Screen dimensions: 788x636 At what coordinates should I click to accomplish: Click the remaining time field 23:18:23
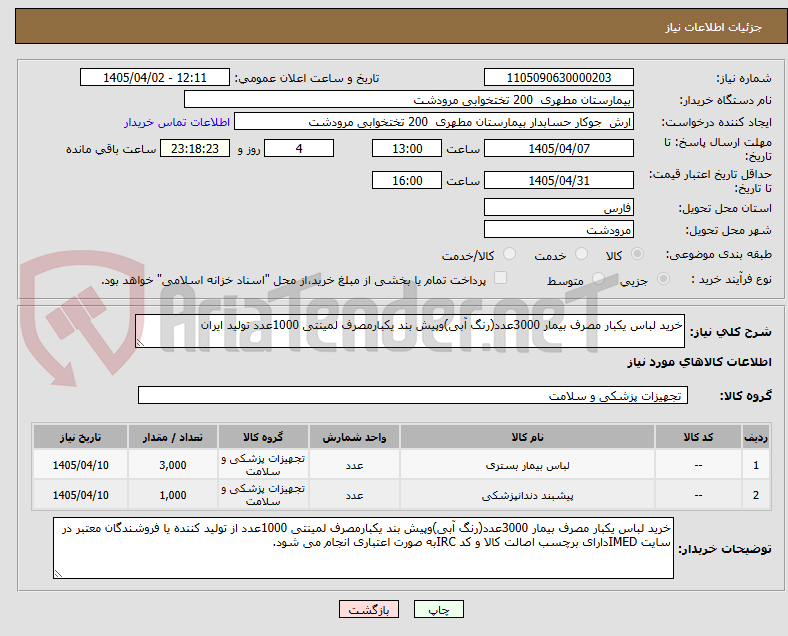[195, 148]
